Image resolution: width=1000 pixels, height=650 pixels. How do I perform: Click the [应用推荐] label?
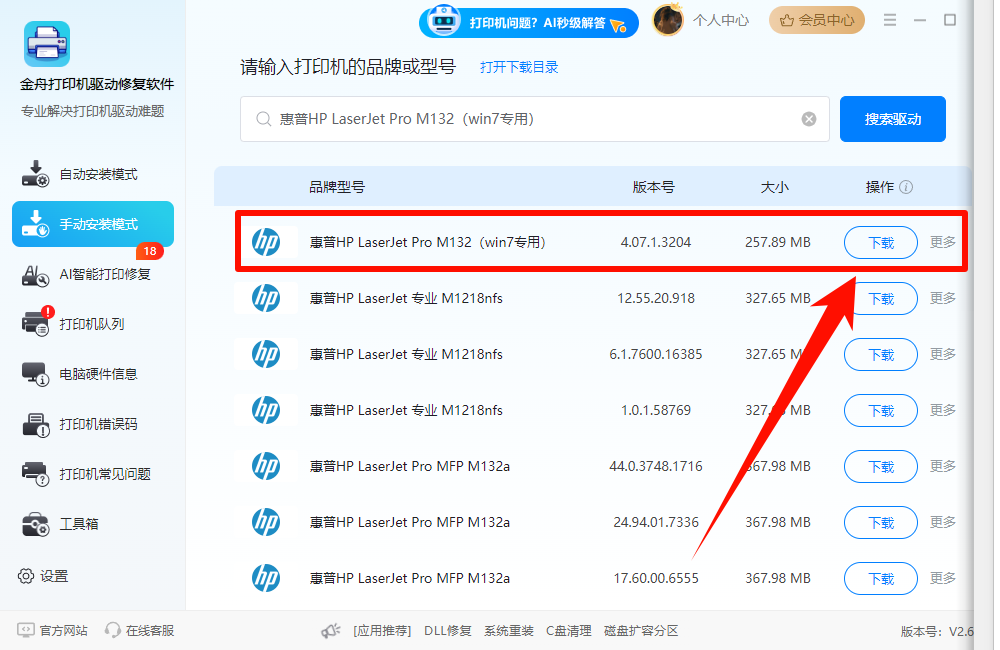pos(382,631)
